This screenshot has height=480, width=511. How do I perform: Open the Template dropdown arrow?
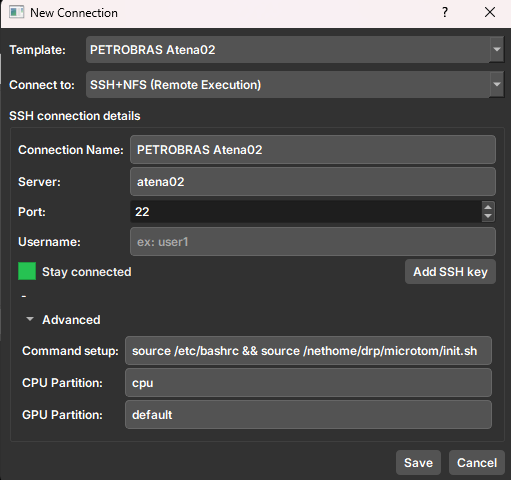[x=497, y=49]
